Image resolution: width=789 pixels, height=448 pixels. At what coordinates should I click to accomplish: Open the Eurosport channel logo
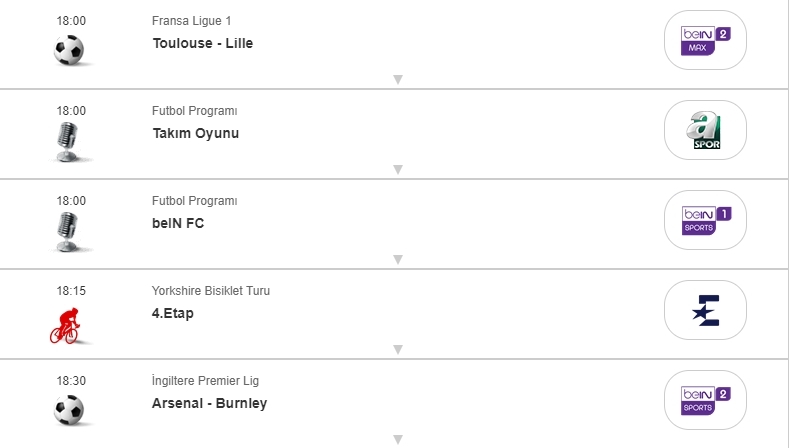tap(705, 310)
